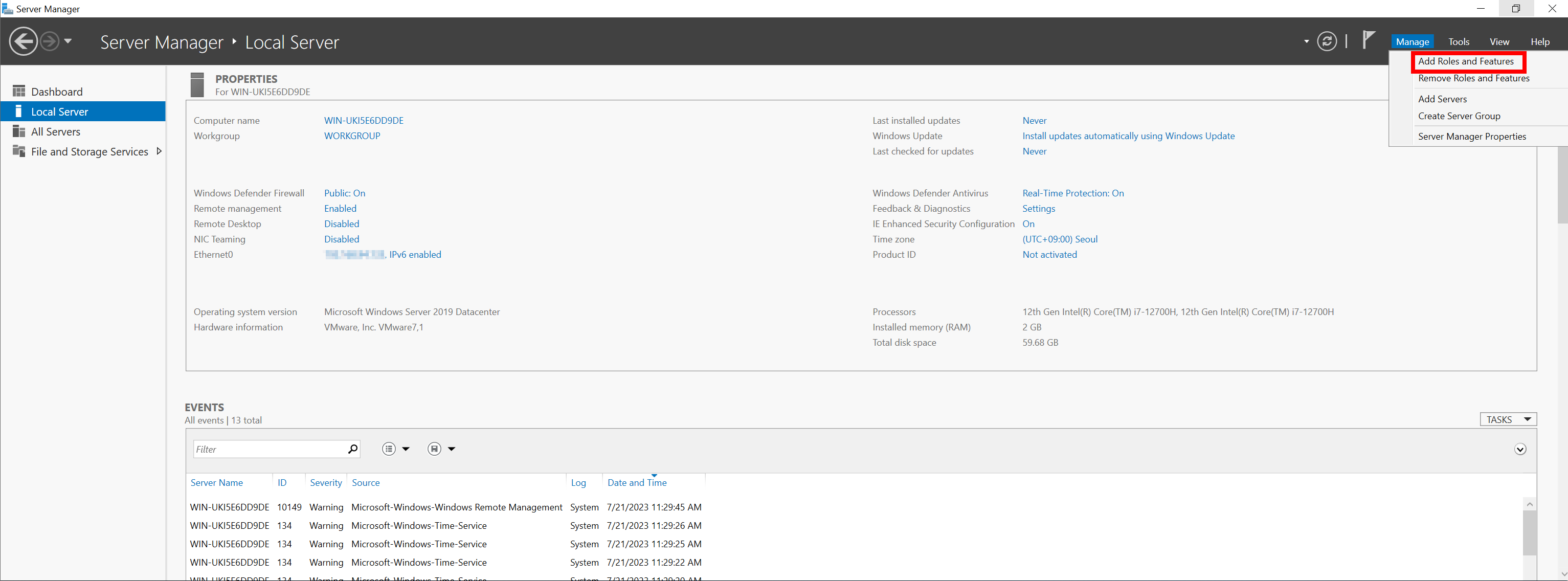1568x581 pixels.
Task: Sort events by Severity column
Action: tap(326, 483)
